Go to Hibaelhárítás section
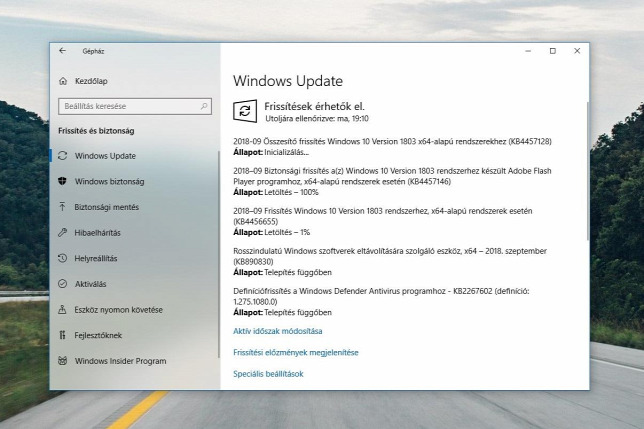Viewport: 644px width, 429px height. [97, 233]
